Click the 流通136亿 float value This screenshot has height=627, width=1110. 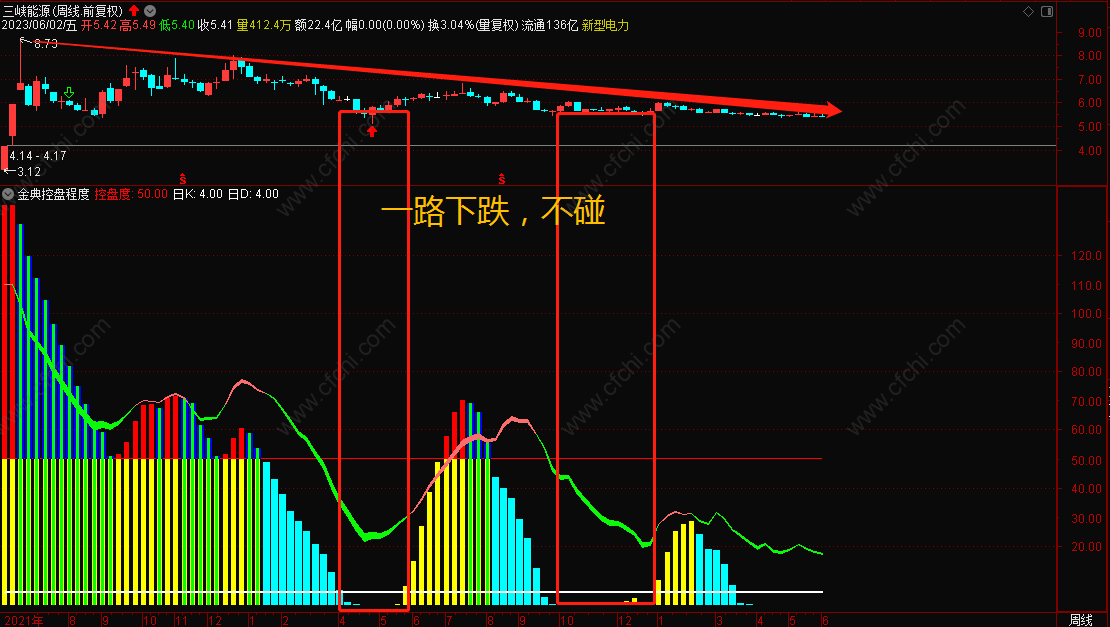(x=550, y=25)
